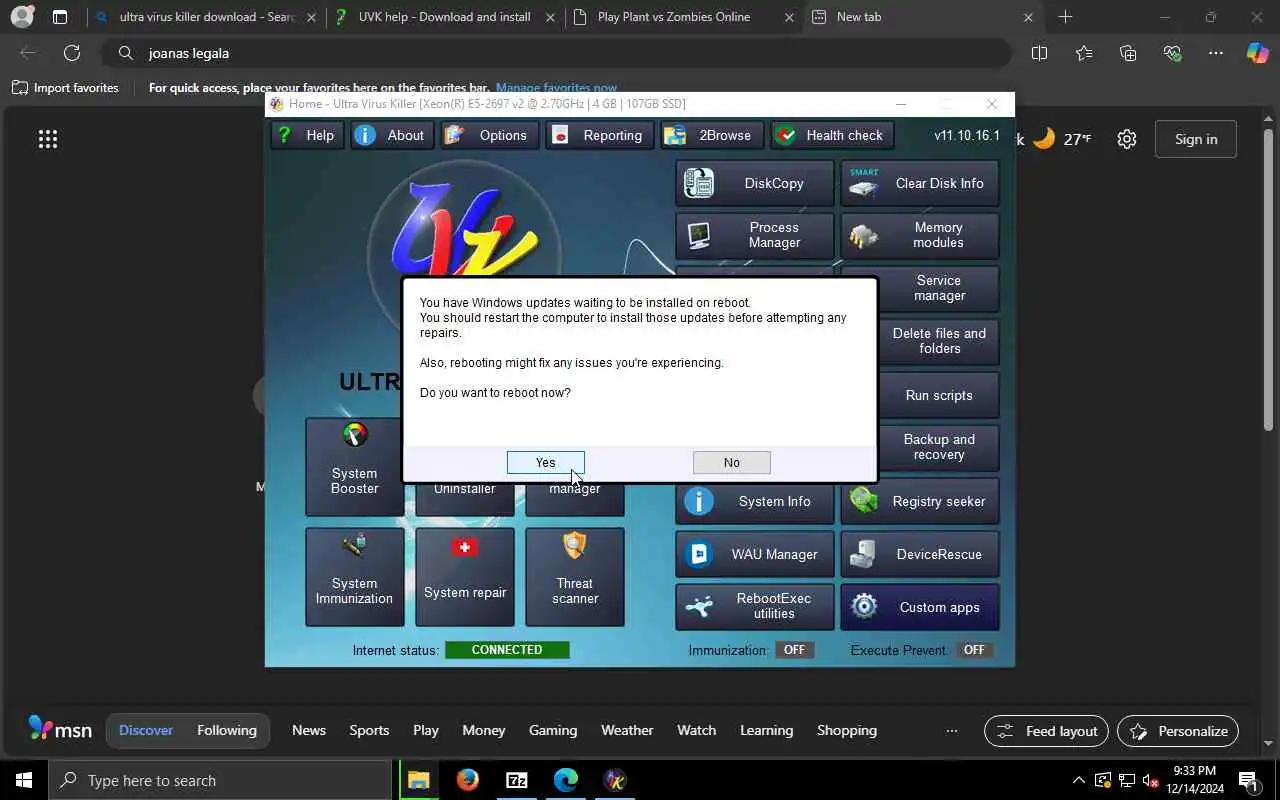This screenshot has height=800, width=1280.
Task: Open Registry seeker
Action: point(919,501)
